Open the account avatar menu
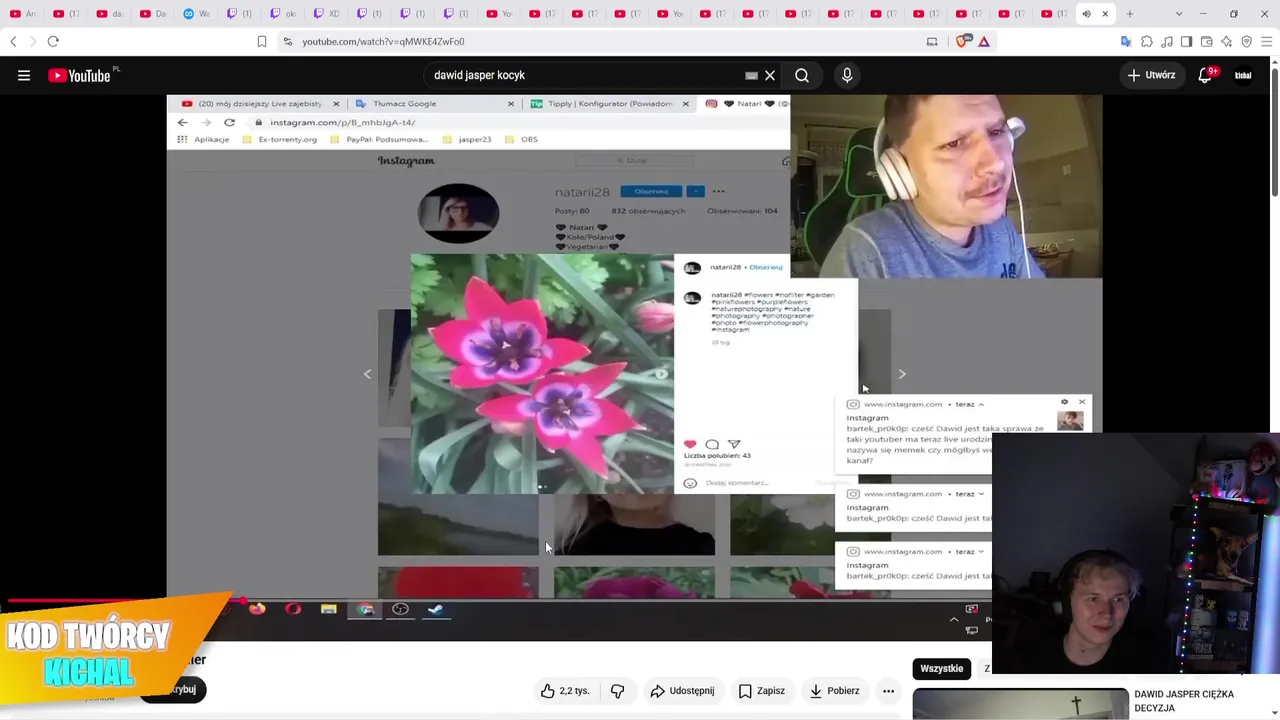This screenshot has width=1280, height=720. coord(1243,75)
